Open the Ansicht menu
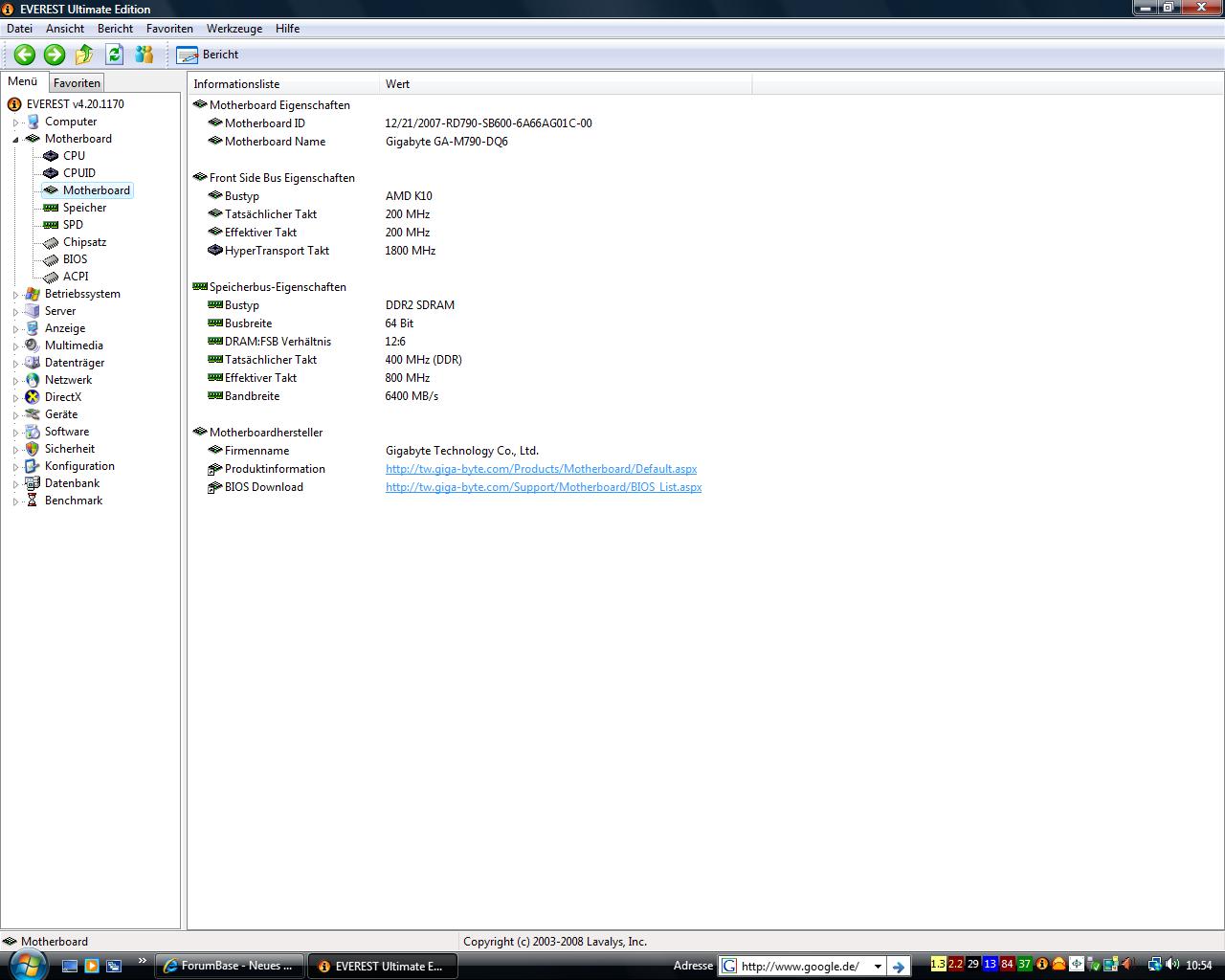The image size is (1225, 980). pos(65,29)
